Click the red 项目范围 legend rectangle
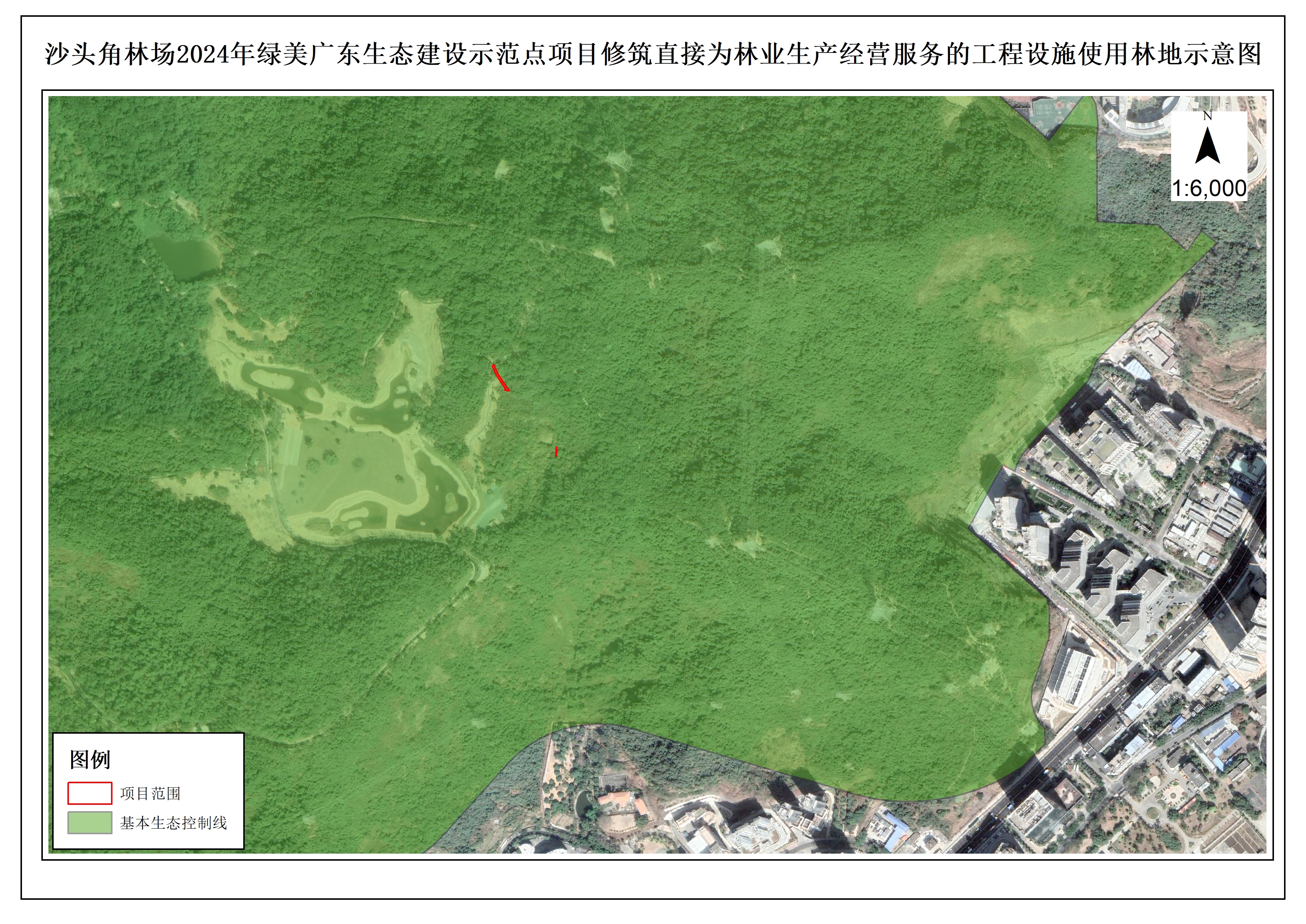The image size is (1306, 924). pos(90,793)
